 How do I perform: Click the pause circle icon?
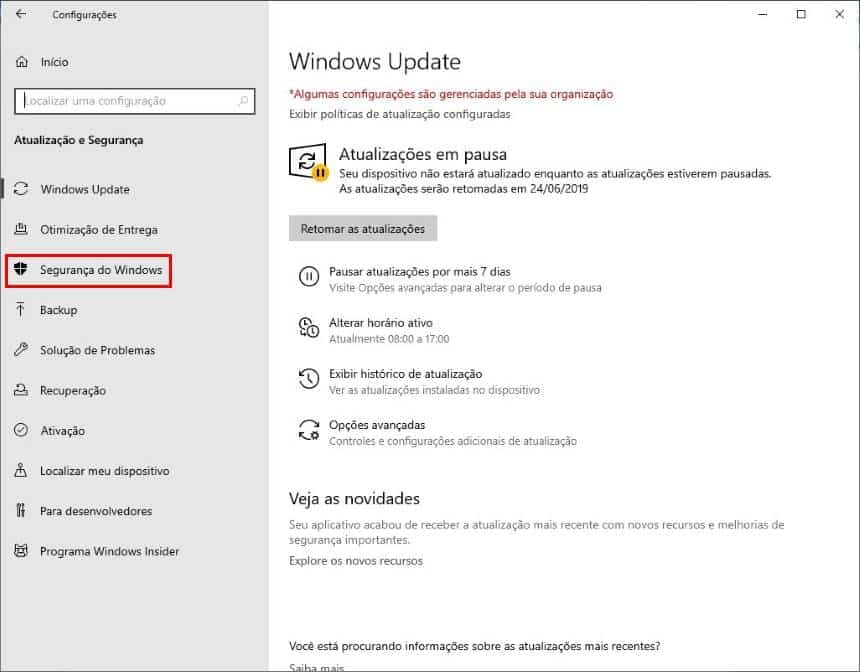(309, 276)
